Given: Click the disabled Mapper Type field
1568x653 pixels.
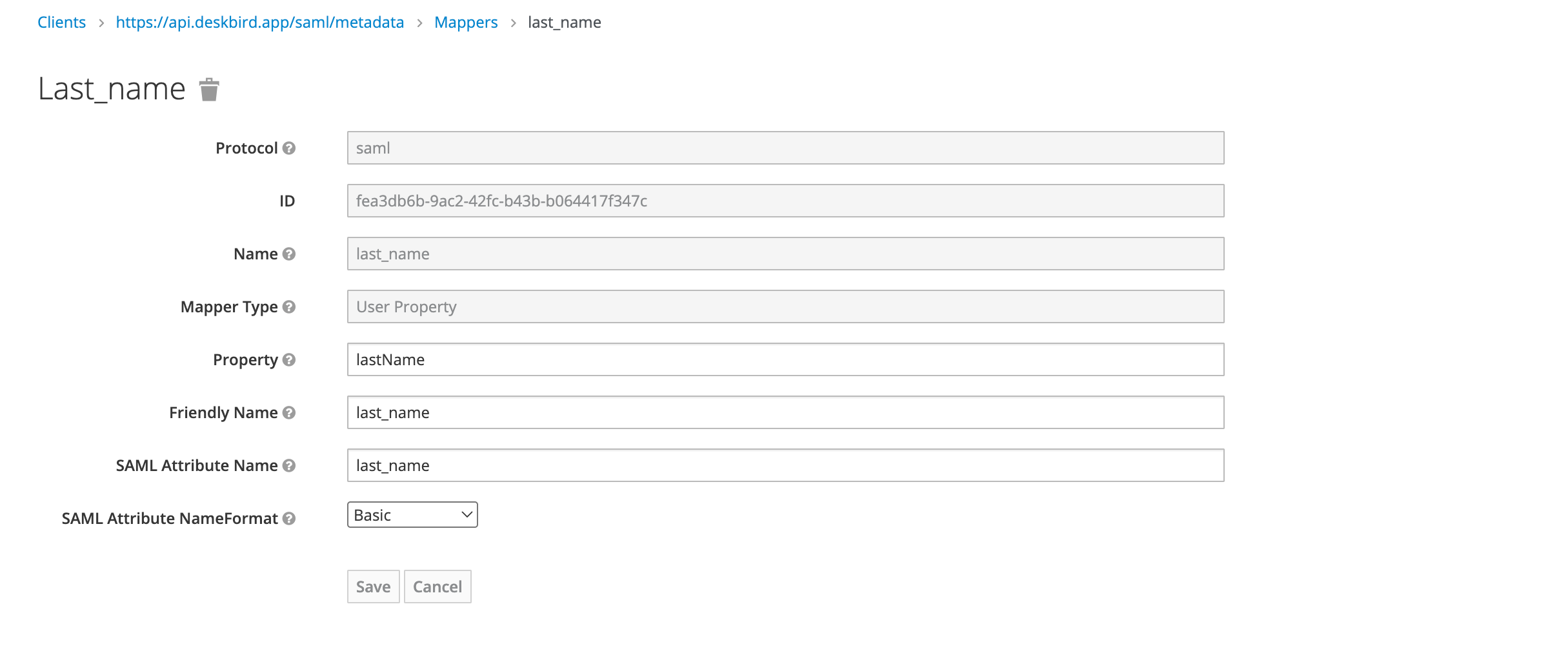Looking at the screenshot, I should (785, 306).
